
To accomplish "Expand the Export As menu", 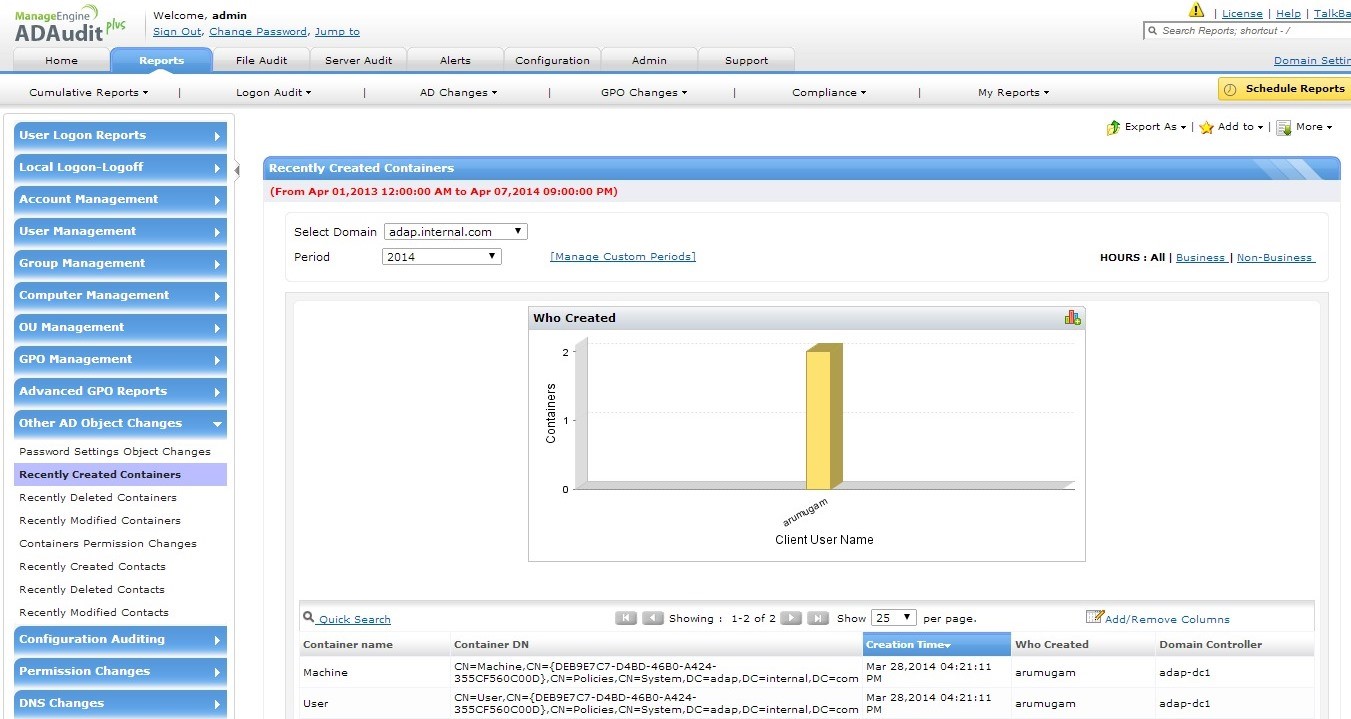I will (1147, 127).
